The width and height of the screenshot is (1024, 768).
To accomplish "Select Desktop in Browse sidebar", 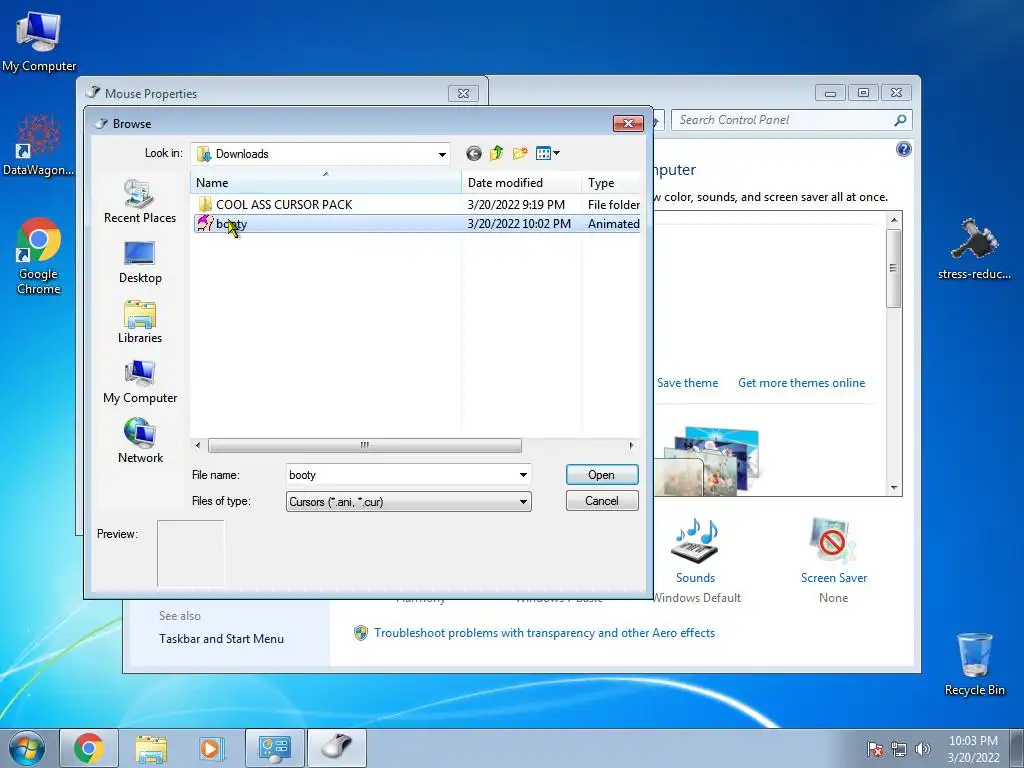I will click(140, 263).
